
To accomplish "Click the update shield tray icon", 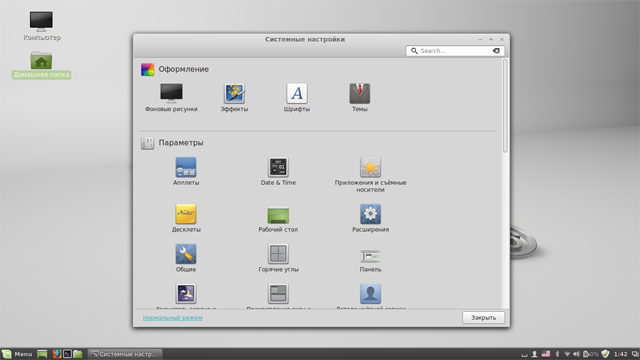I will [x=605, y=354].
